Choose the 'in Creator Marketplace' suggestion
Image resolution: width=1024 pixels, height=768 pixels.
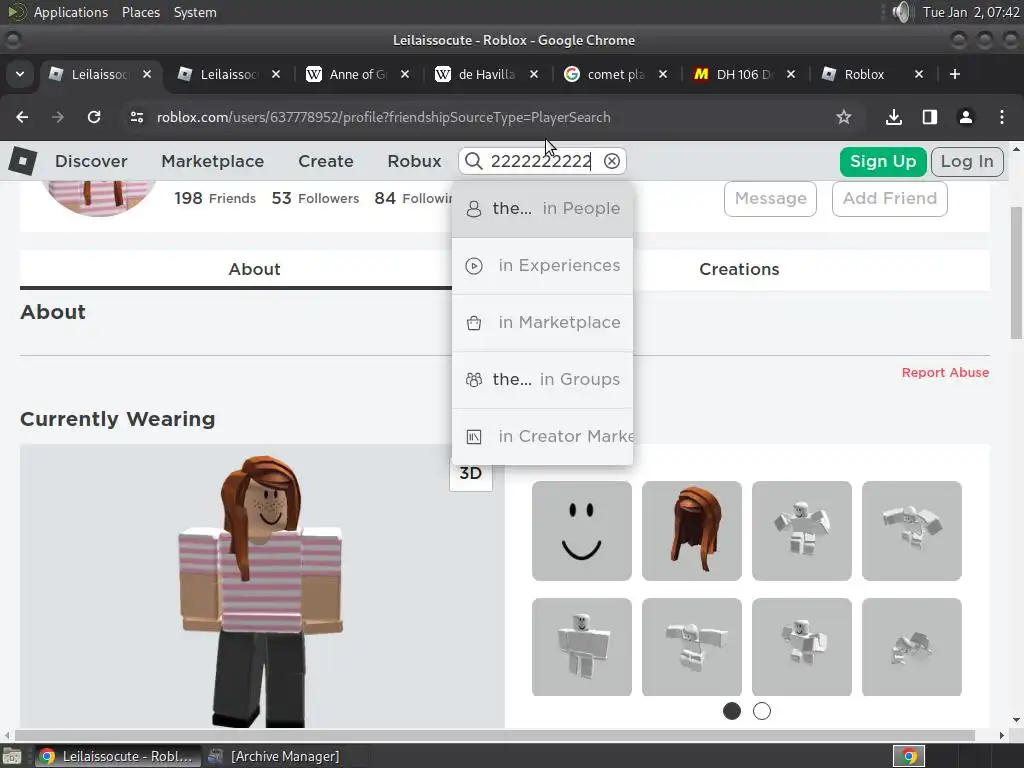point(542,436)
